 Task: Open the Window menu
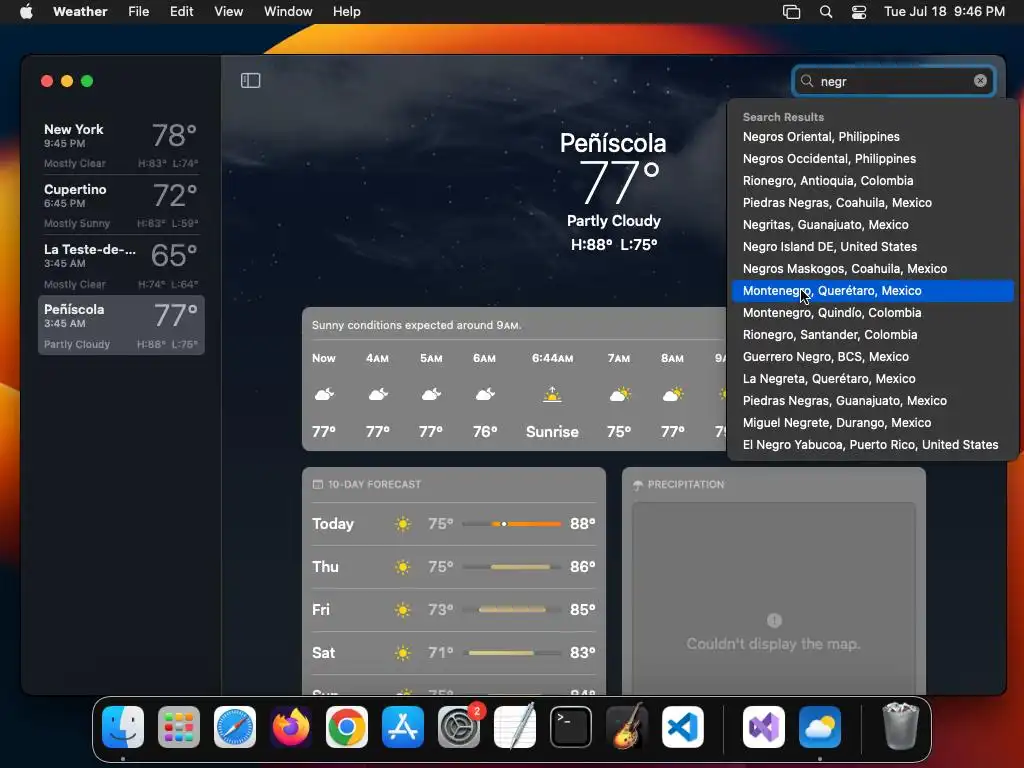[x=288, y=11]
